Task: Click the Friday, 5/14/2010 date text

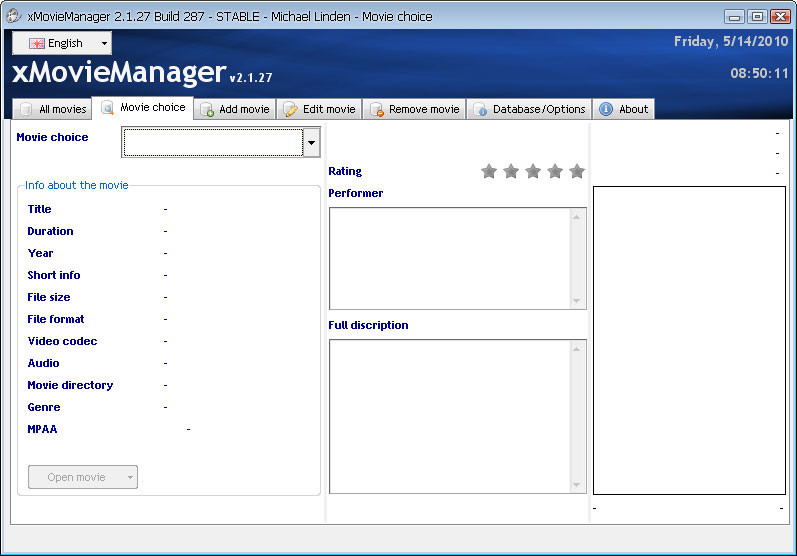Action: [731, 41]
